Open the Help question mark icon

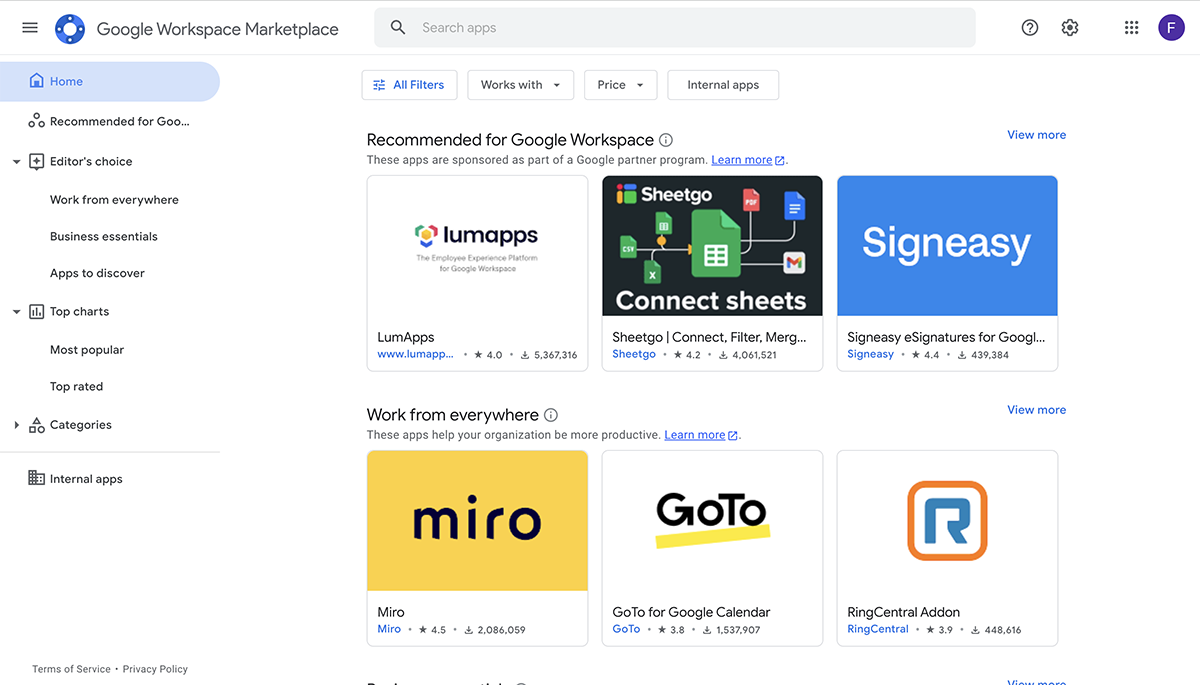click(1030, 28)
